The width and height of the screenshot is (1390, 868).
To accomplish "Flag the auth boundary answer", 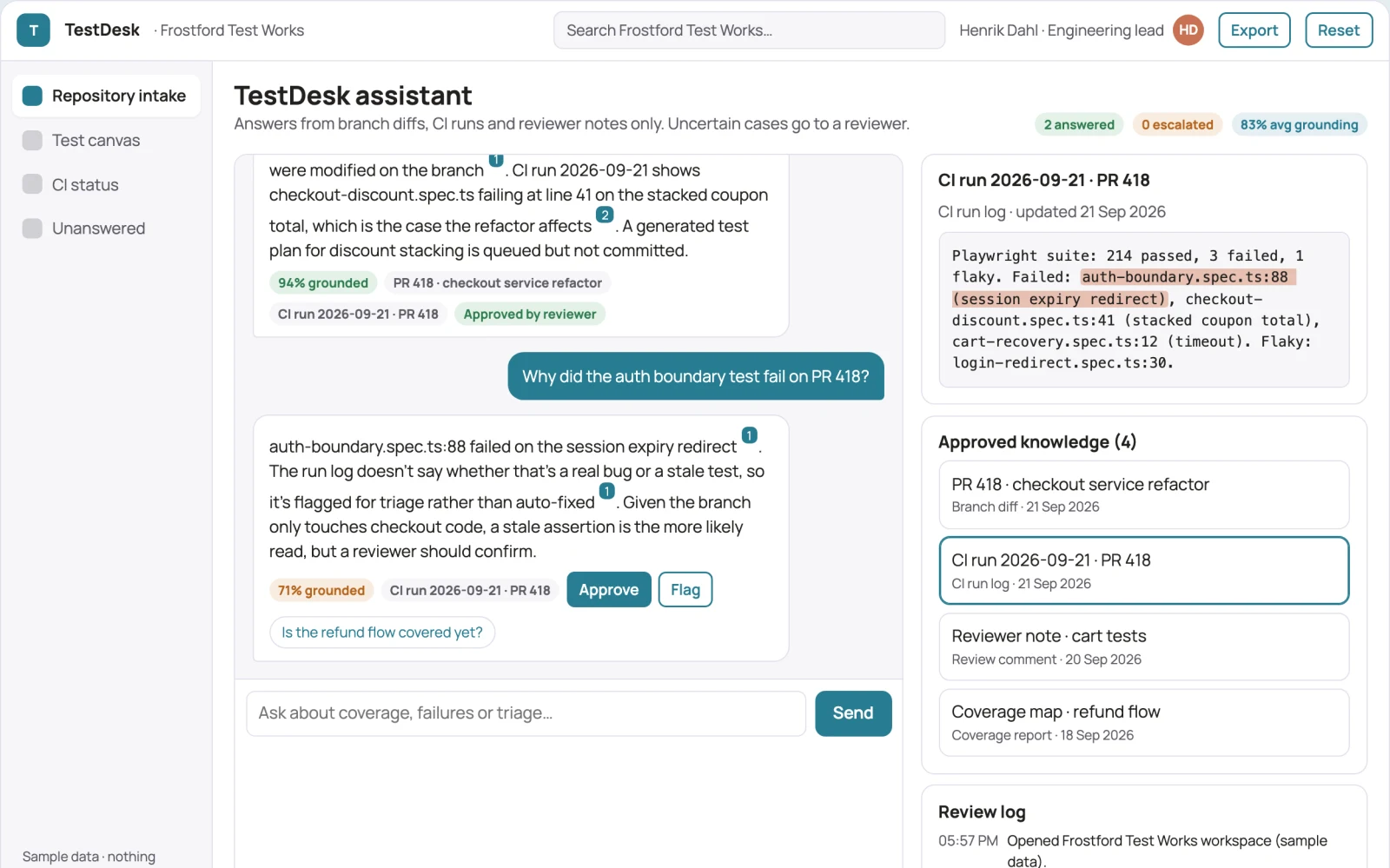I will pyautogui.click(x=685, y=590).
